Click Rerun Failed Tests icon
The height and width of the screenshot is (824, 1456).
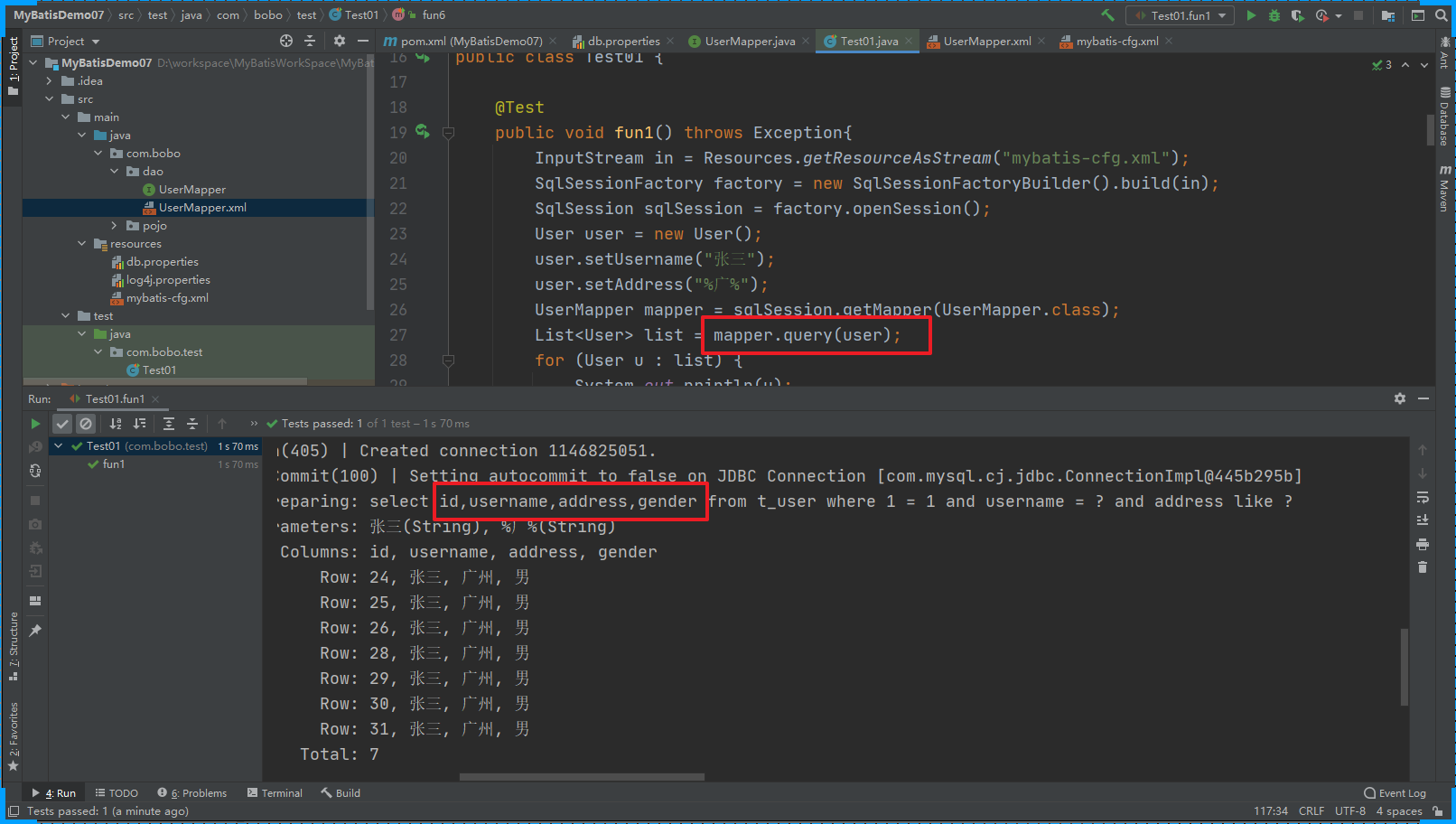(x=35, y=447)
